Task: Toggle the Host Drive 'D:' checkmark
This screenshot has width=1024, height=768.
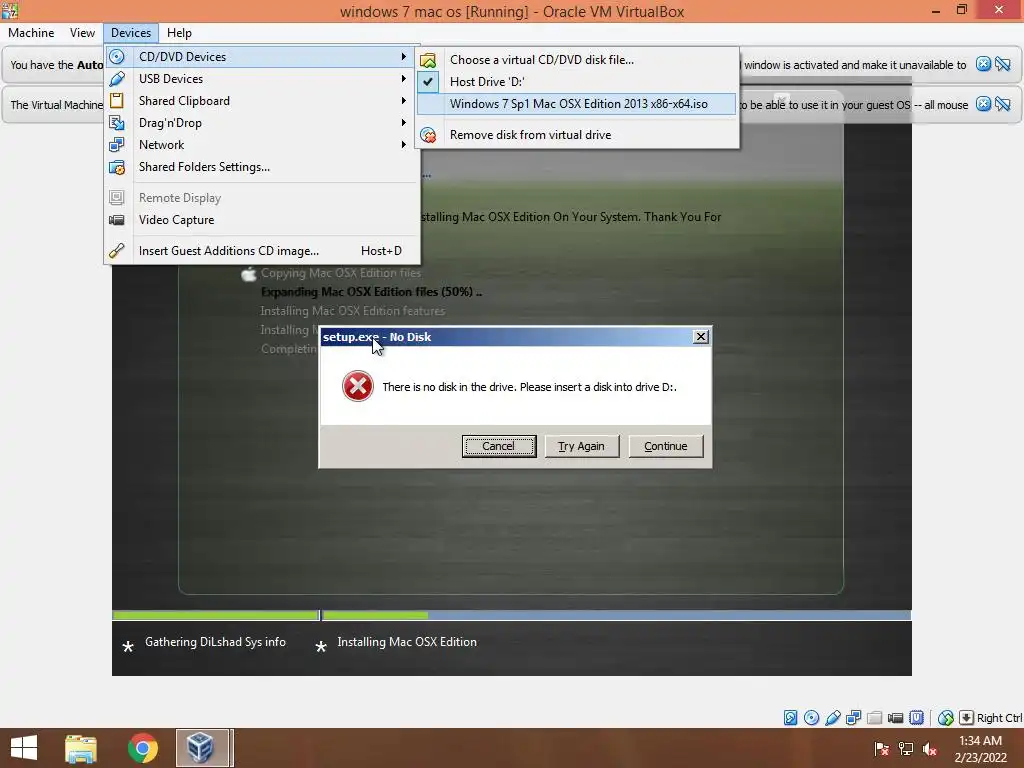Action: [x=428, y=82]
